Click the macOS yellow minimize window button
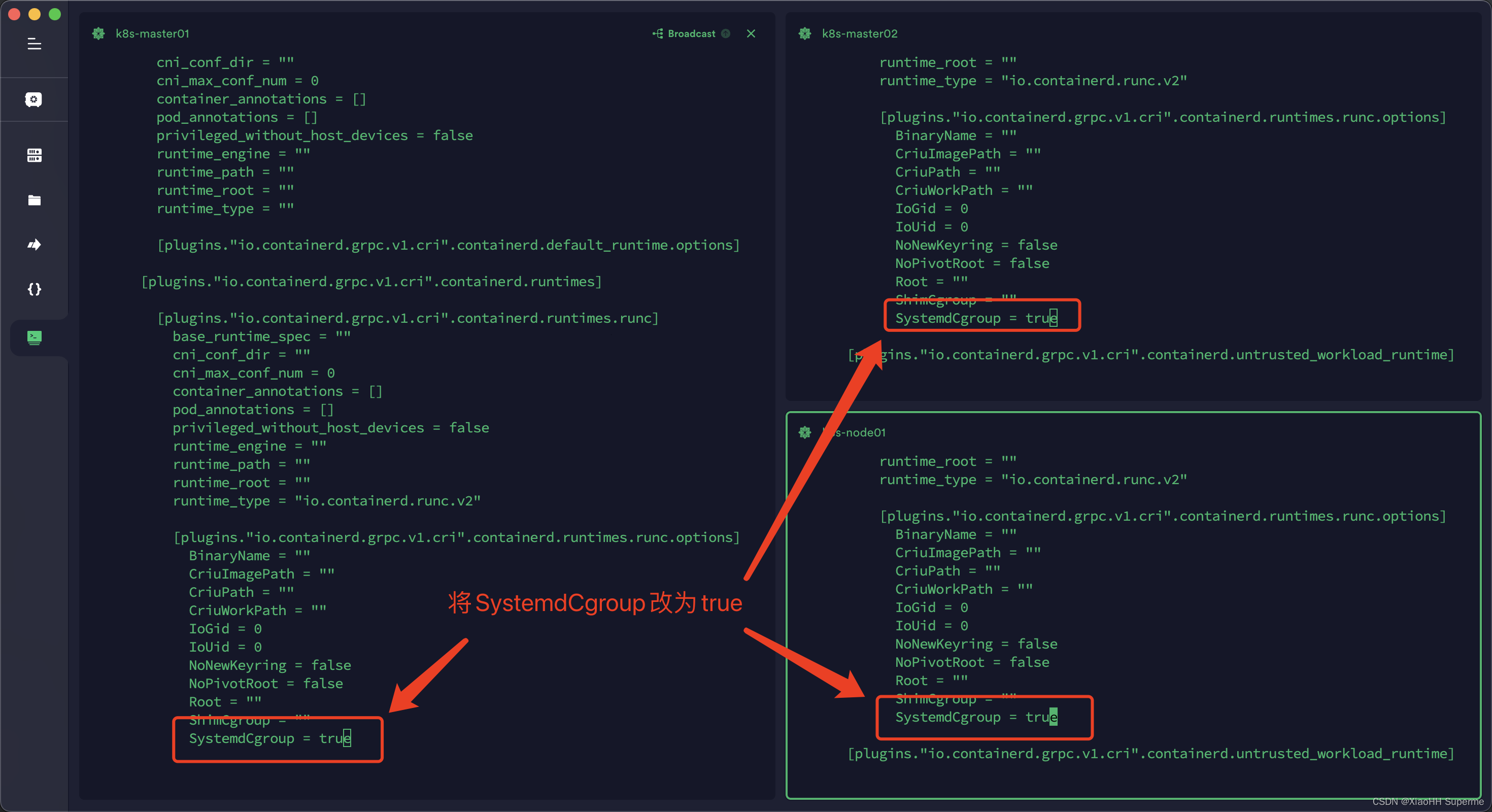This screenshot has height=812, width=1492. click(35, 14)
